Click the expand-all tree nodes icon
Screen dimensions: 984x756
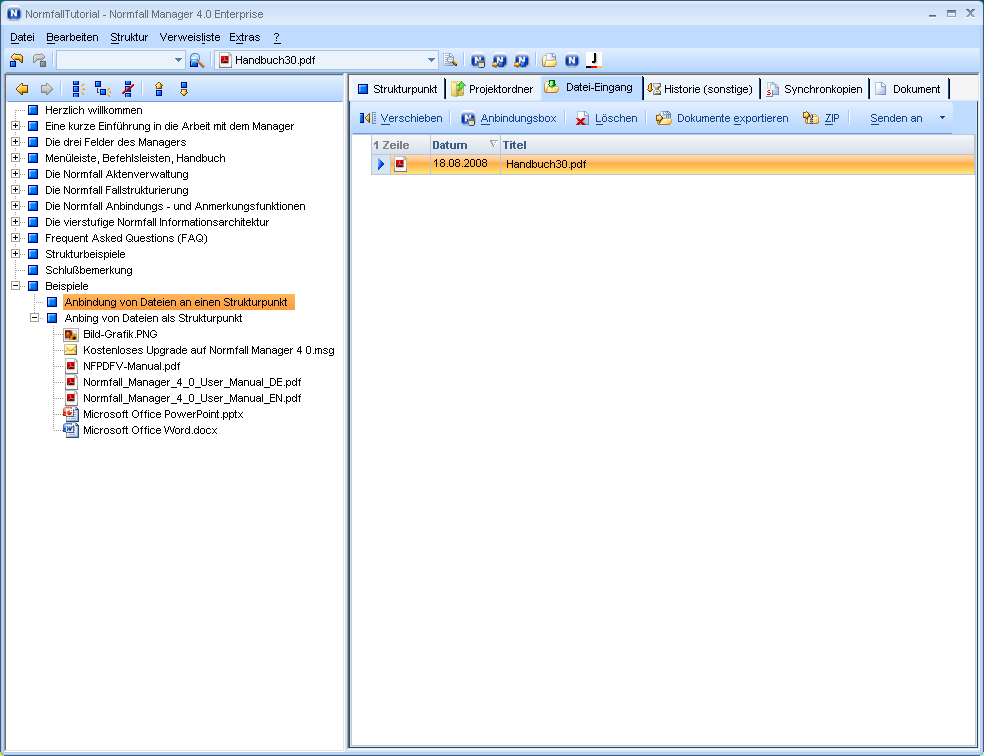(x=79, y=89)
